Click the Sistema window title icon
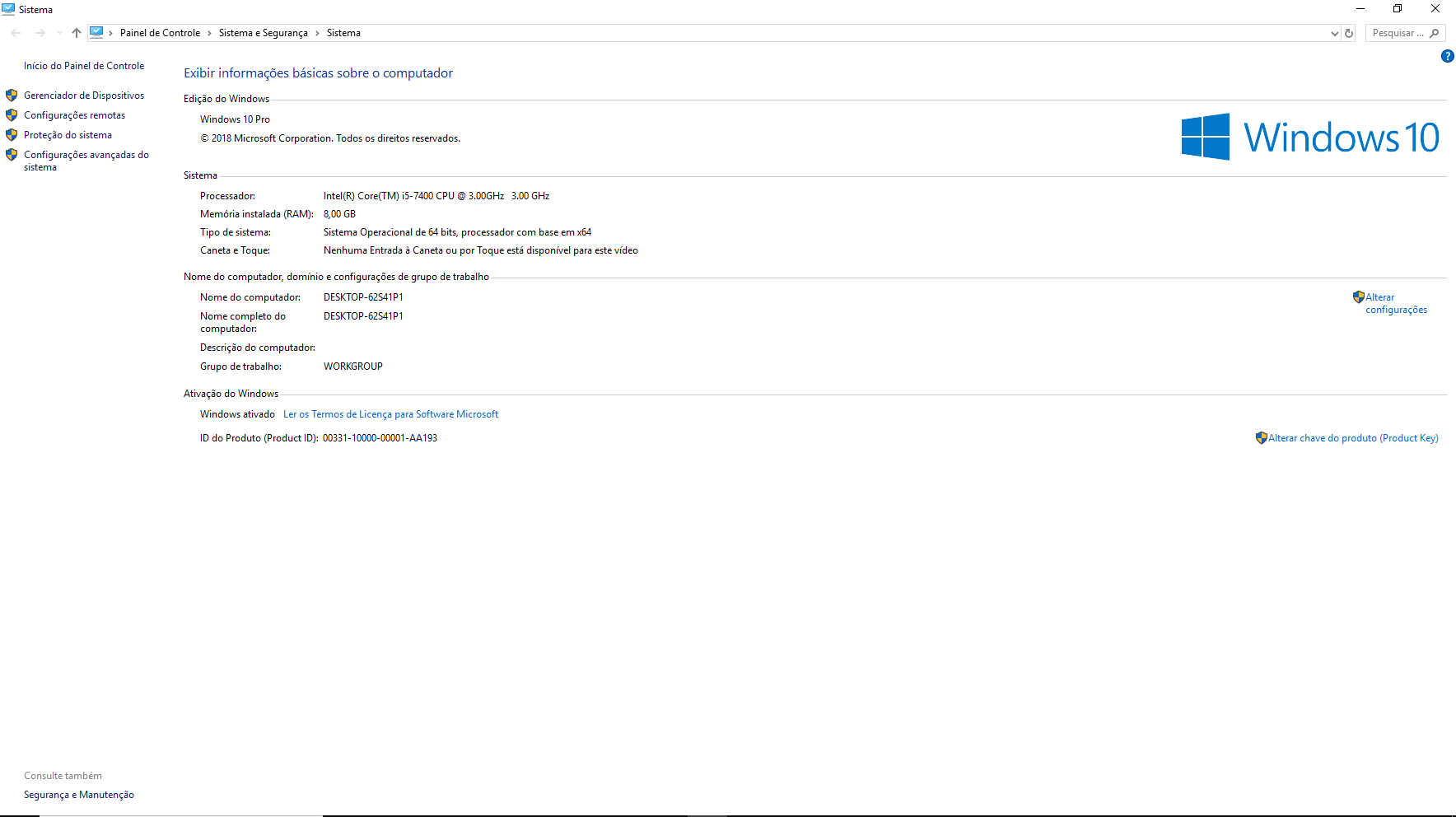 pos(8,9)
